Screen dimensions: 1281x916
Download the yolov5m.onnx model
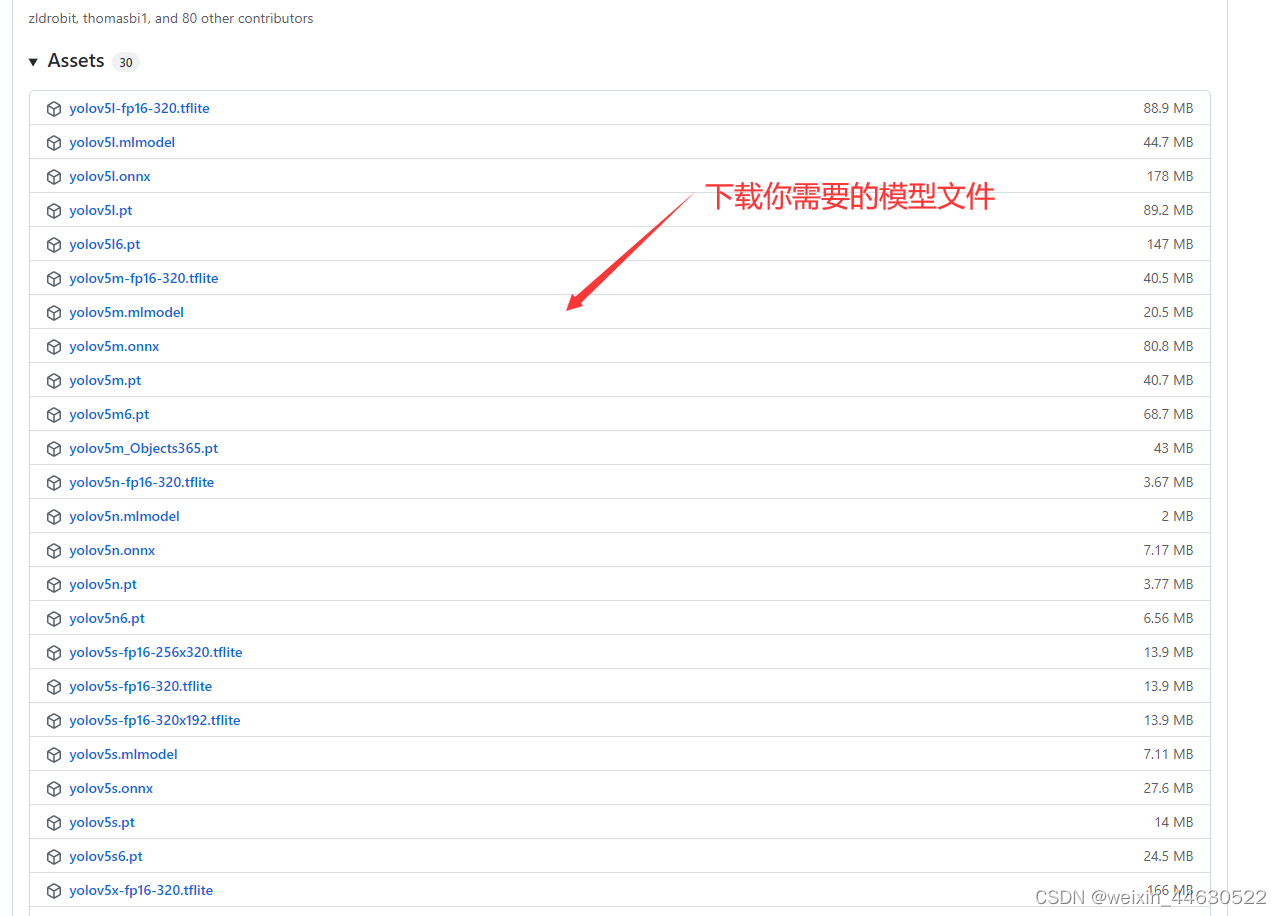114,346
